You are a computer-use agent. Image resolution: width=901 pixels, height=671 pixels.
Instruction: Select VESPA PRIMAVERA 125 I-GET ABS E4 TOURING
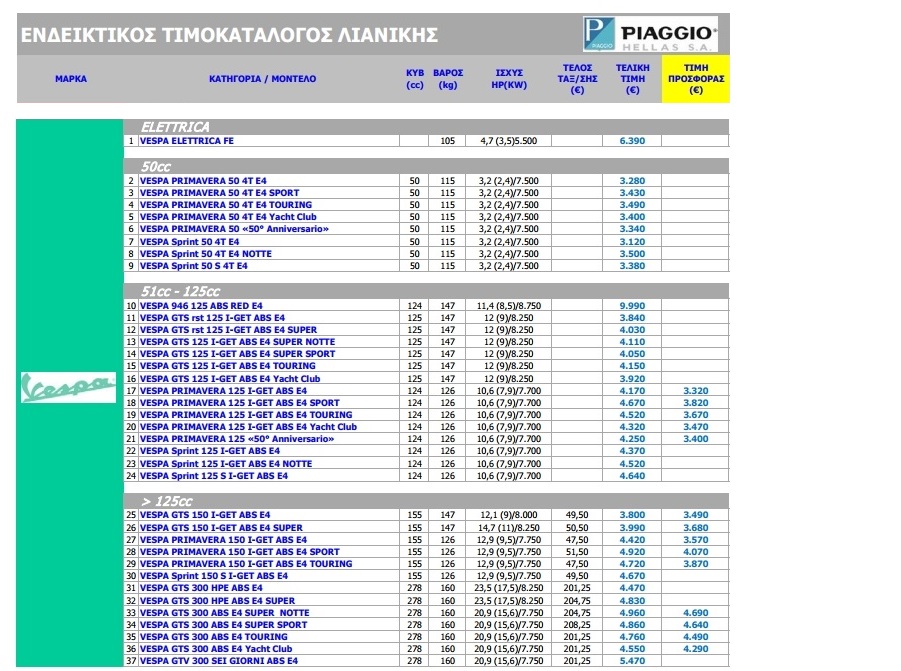pyautogui.click(x=246, y=415)
